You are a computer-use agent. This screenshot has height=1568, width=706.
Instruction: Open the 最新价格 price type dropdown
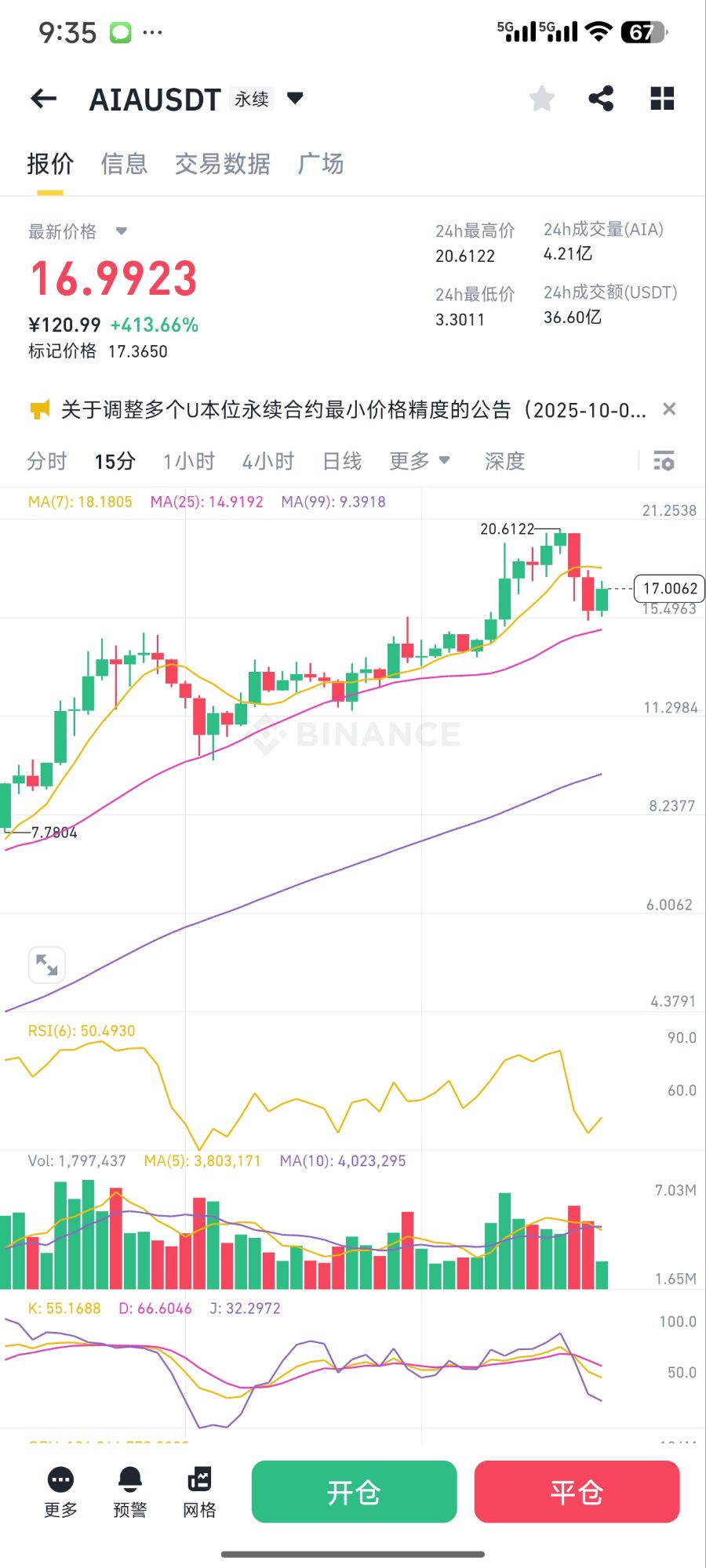tap(122, 231)
